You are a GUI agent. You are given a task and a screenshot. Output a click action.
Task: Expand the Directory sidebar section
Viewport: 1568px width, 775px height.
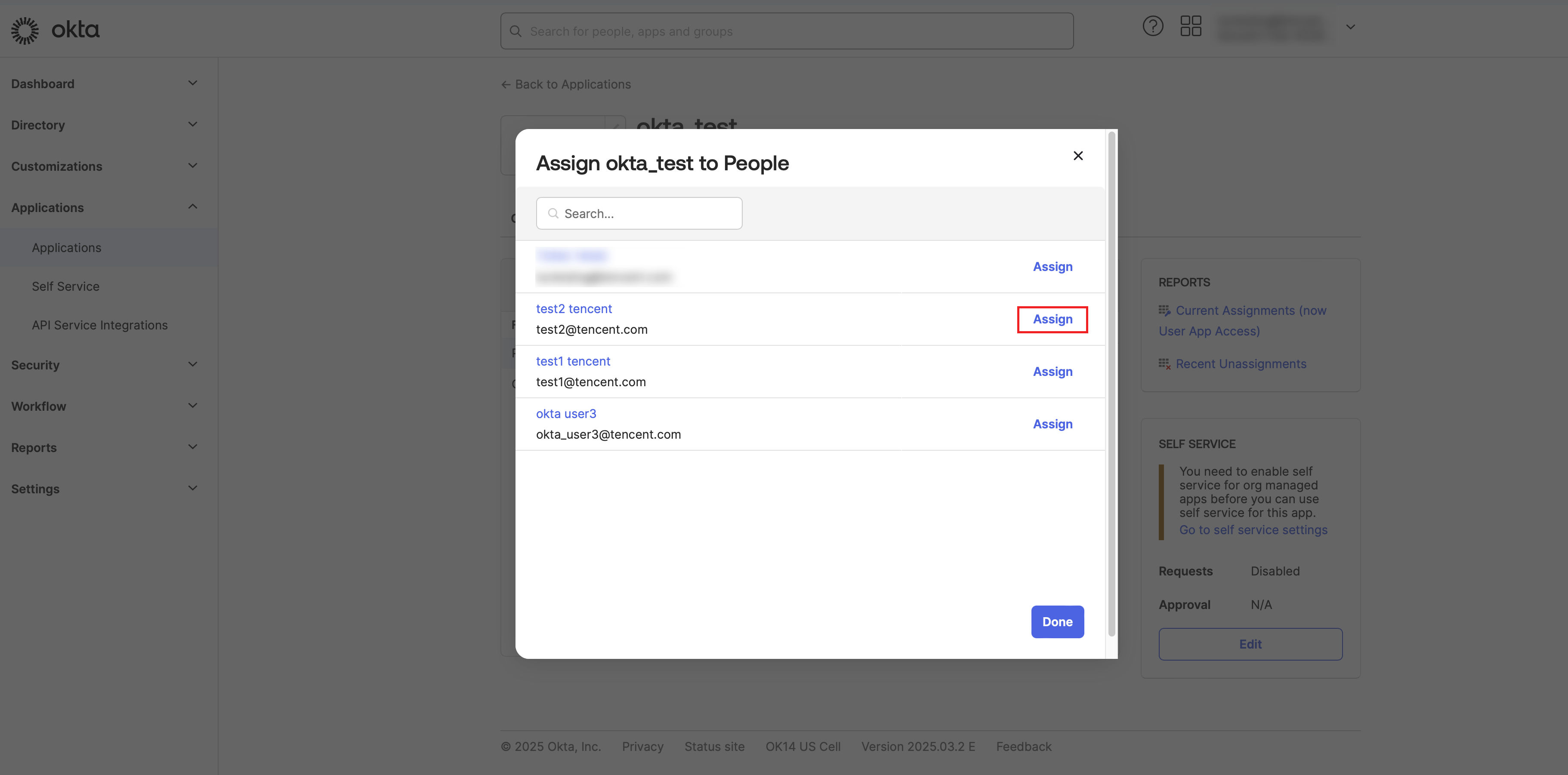coord(192,125)
